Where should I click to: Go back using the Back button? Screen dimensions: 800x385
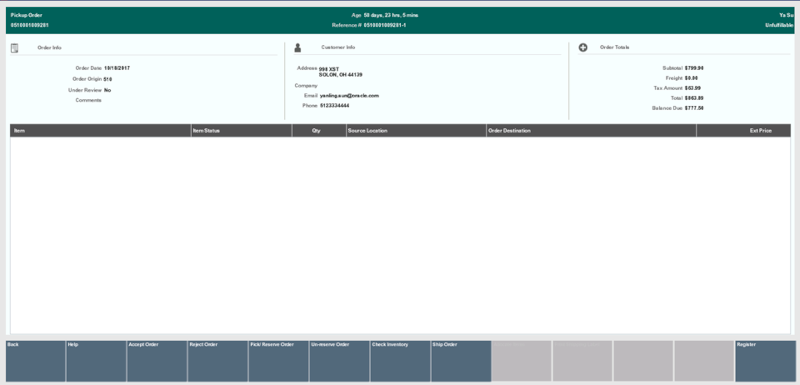coord(35,361)
